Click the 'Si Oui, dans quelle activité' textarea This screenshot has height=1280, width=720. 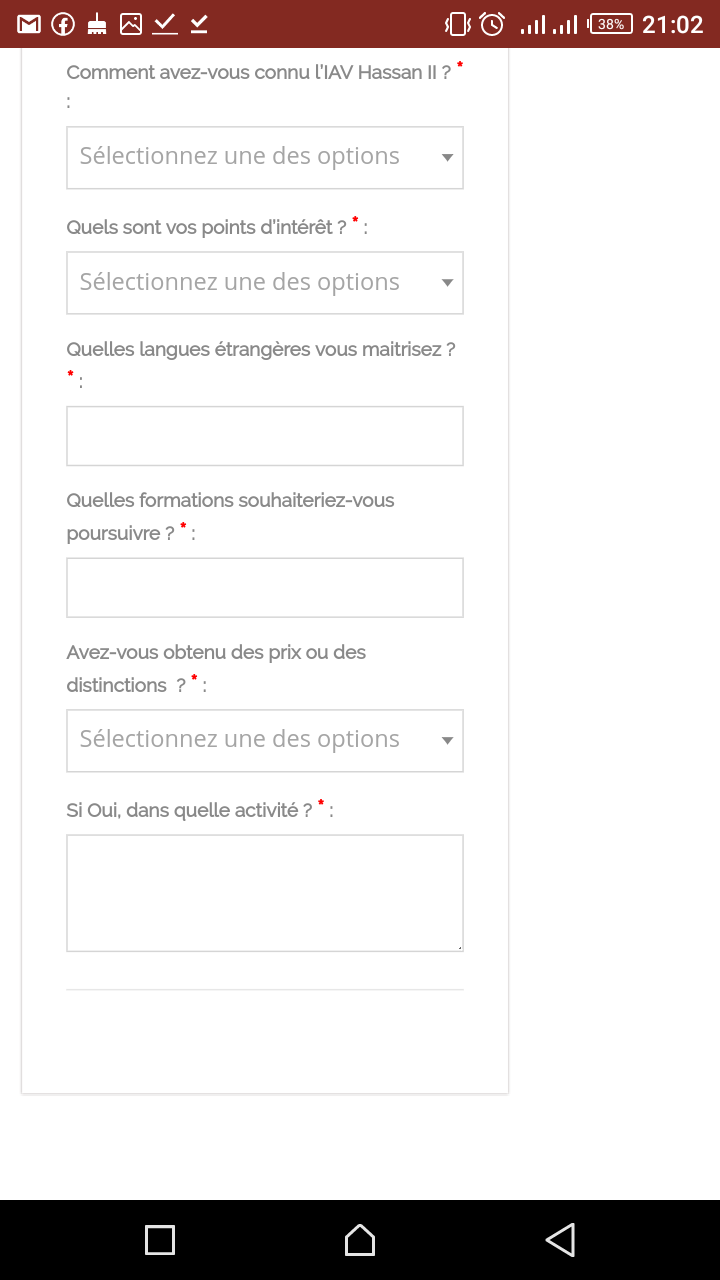pyautogui.click(x=264, y=892)
